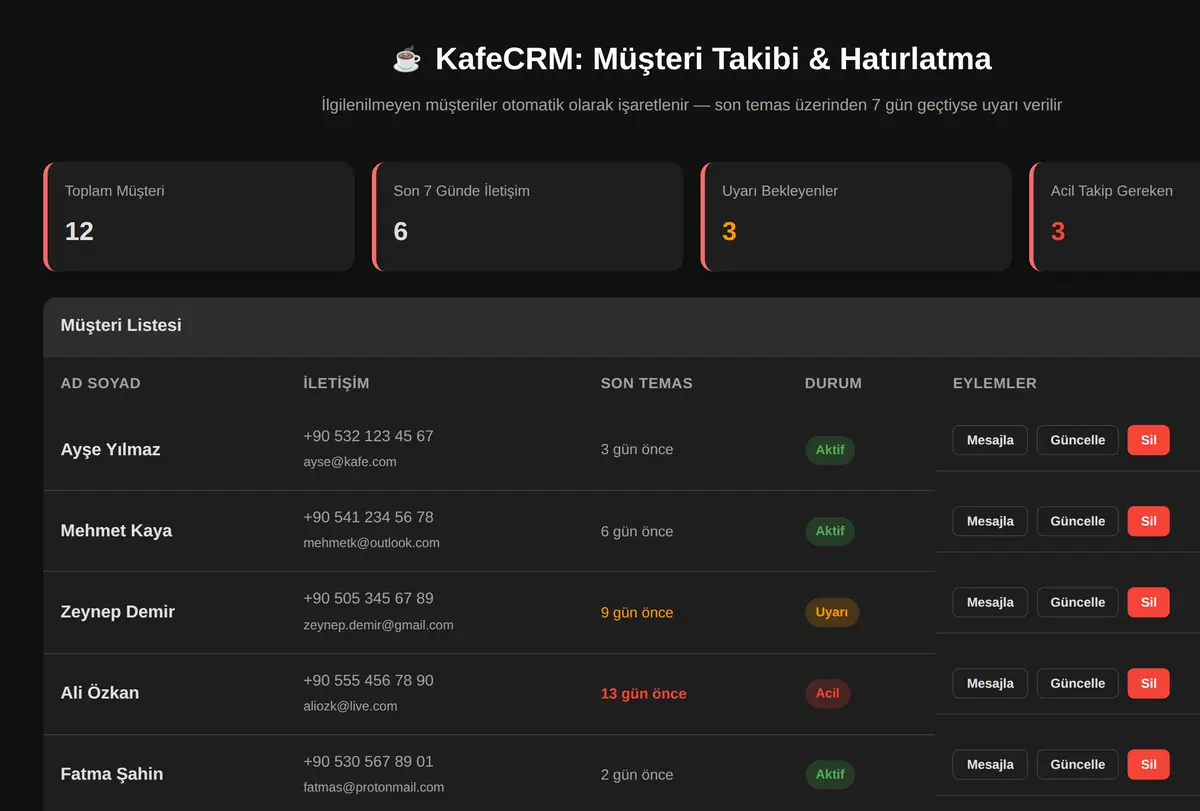Delete Mehmet Kaya using Sil button

pyautogui.click(x=1148, y=521)
